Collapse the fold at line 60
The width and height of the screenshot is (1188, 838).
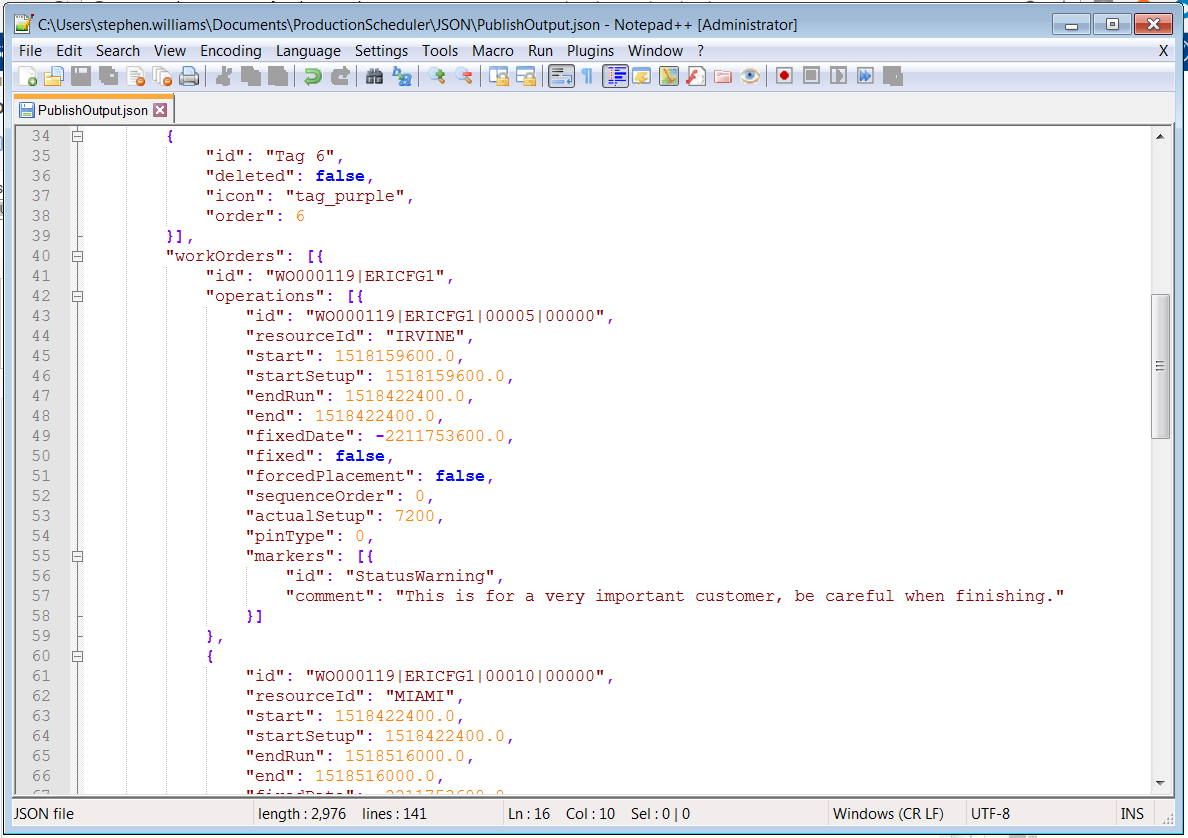coord(77,656)
